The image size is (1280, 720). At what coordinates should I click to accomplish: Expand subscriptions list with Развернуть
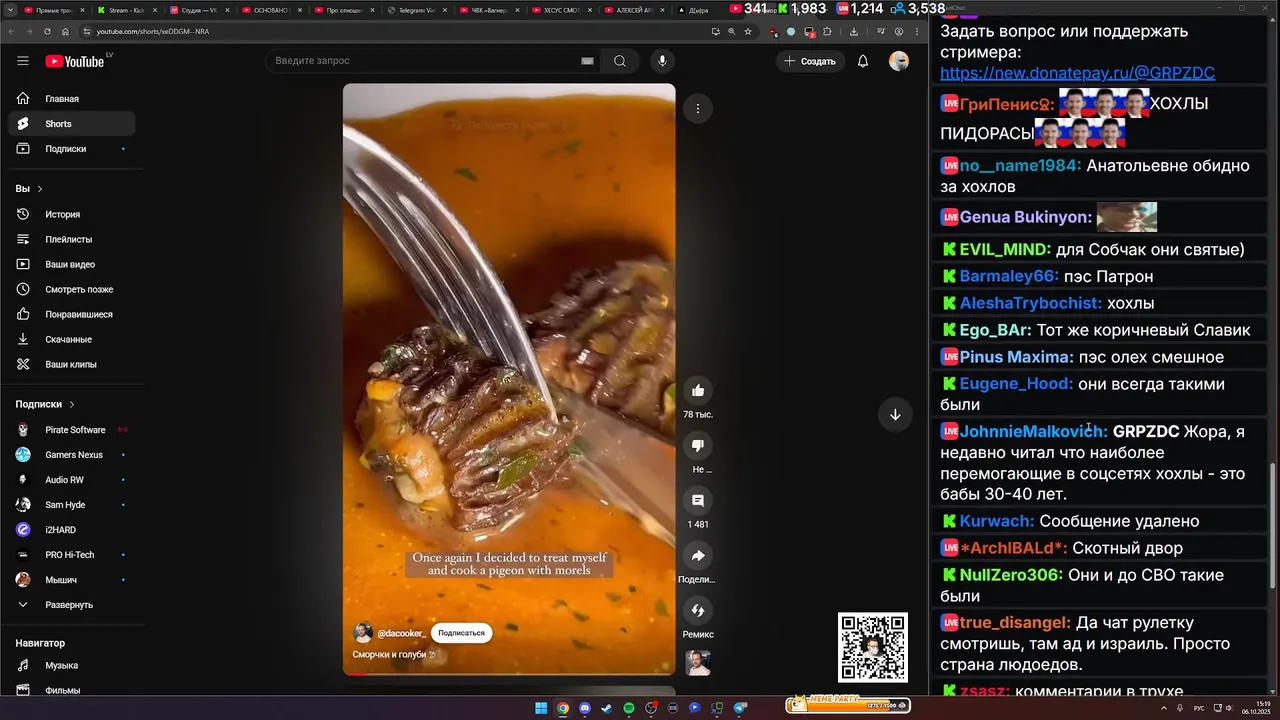(71, 605)
